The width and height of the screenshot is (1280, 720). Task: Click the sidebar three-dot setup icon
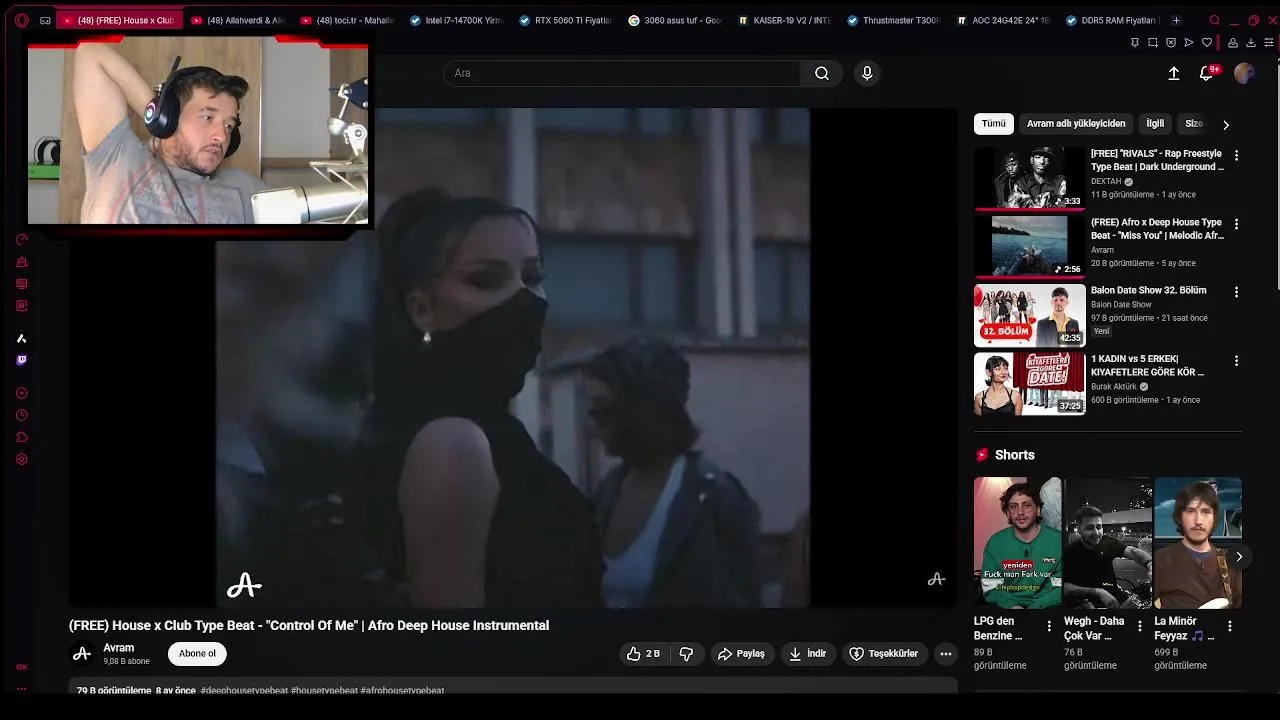(x=21, y=689)
